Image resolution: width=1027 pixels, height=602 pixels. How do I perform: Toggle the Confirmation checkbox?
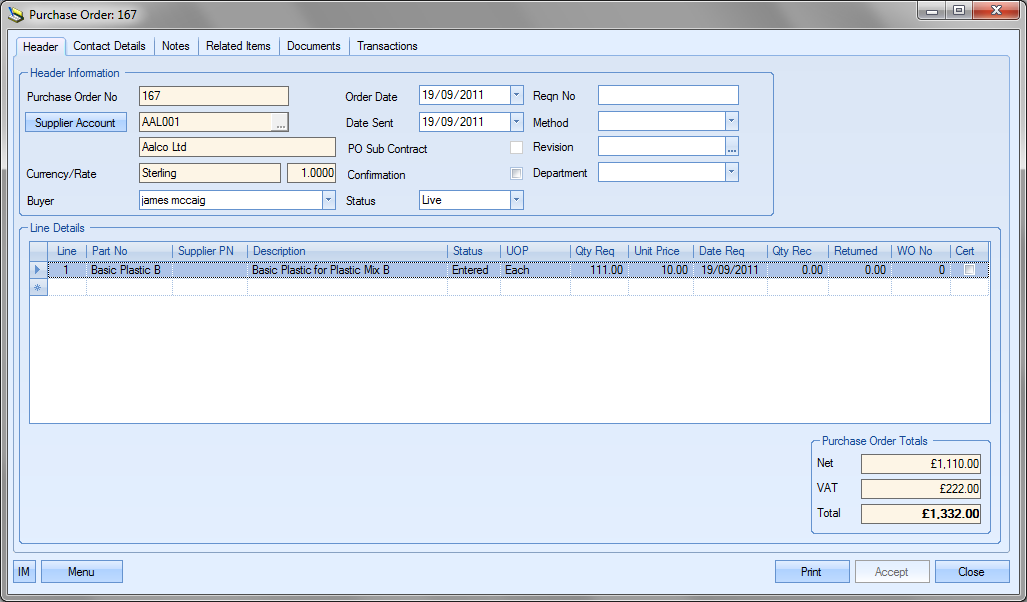pyautogui.click(x=516, y=174)
